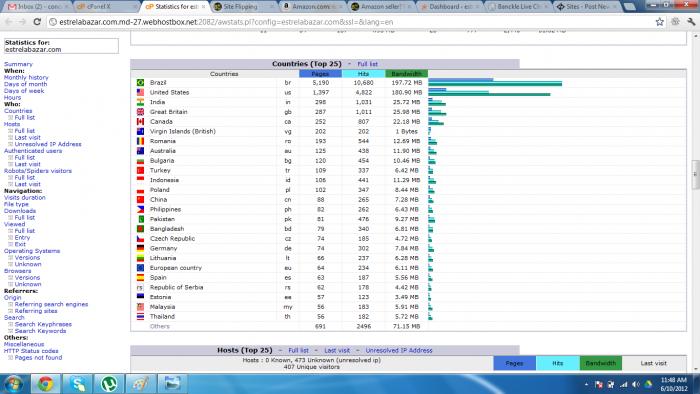Viewport: 700px width, 394px height.
Task: Click HTTP Status codes link
Action: click(x=31, y=351)
